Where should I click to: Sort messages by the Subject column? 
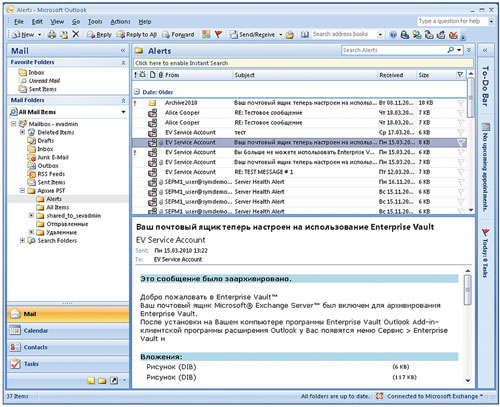coord(305,75)
